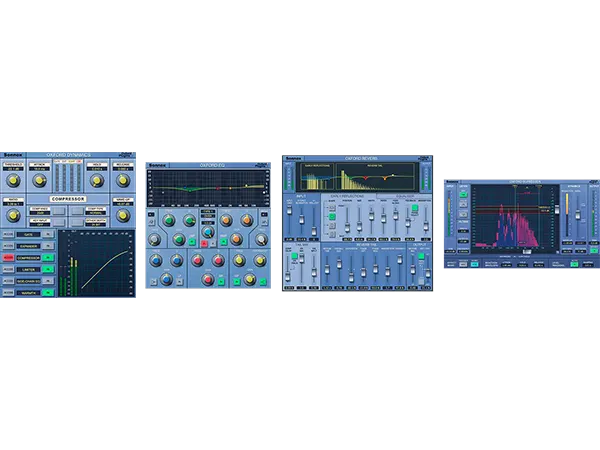Turn the Hold knob in Oxford Dynamics
The width and height of the screenshot is (600, 450).
97,180
